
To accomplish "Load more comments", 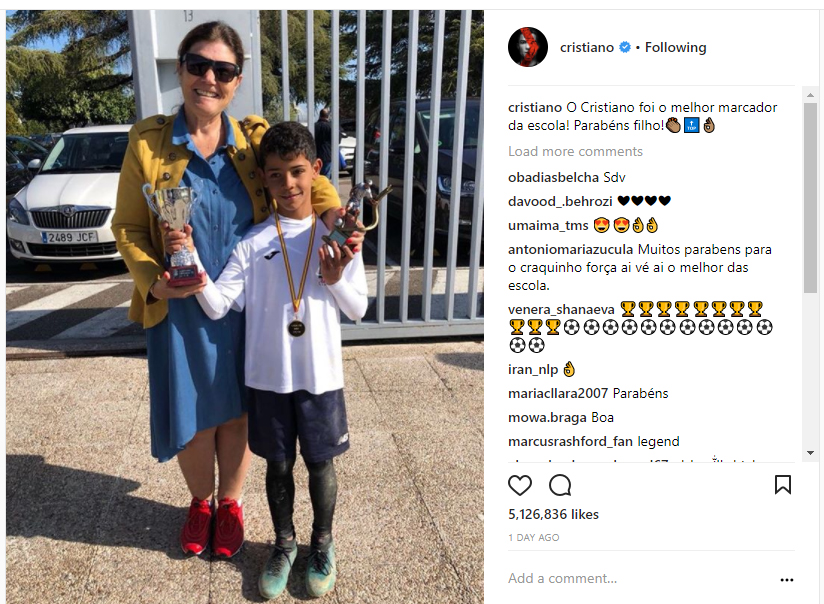I will pyautogui.click(x=575, y=151).
